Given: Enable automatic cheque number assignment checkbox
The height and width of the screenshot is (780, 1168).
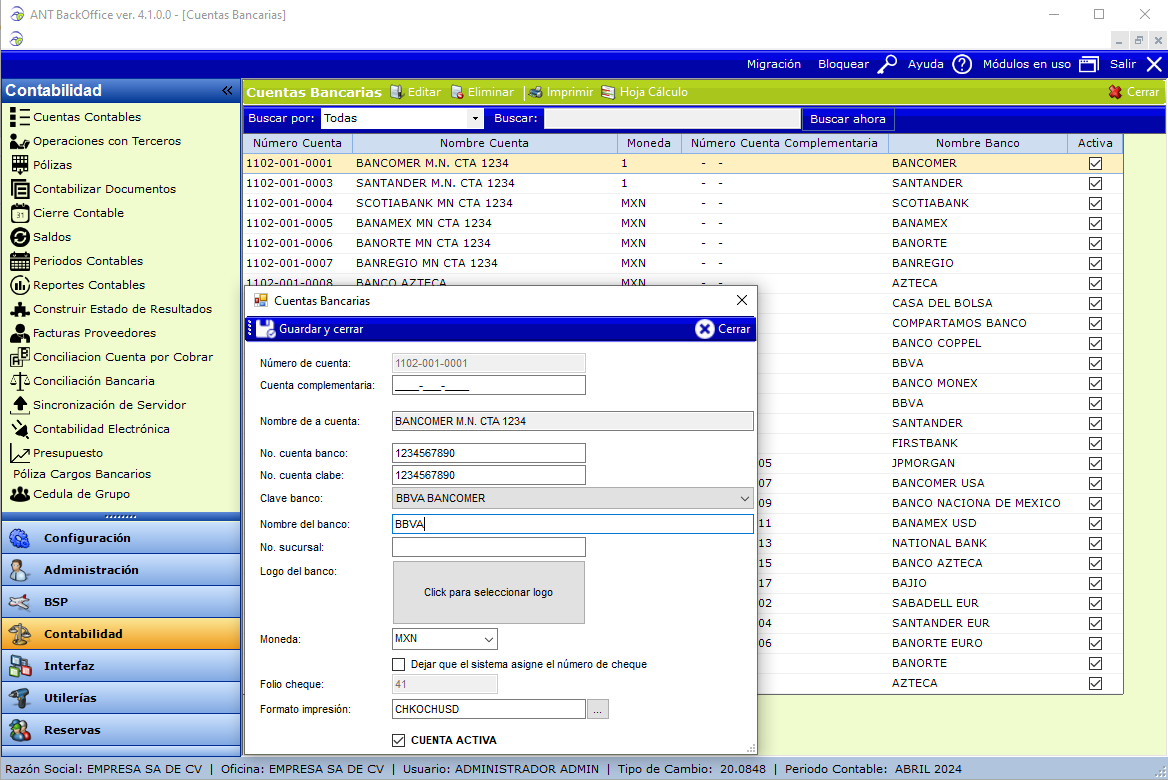Looking at the screenshot, I should (399, 664).
